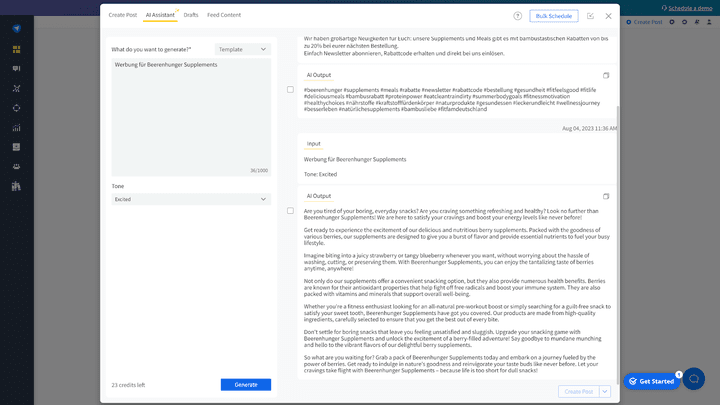
Task: Open the Schedule a demo link
Action: pyautogui.click(x=687, y=8)
